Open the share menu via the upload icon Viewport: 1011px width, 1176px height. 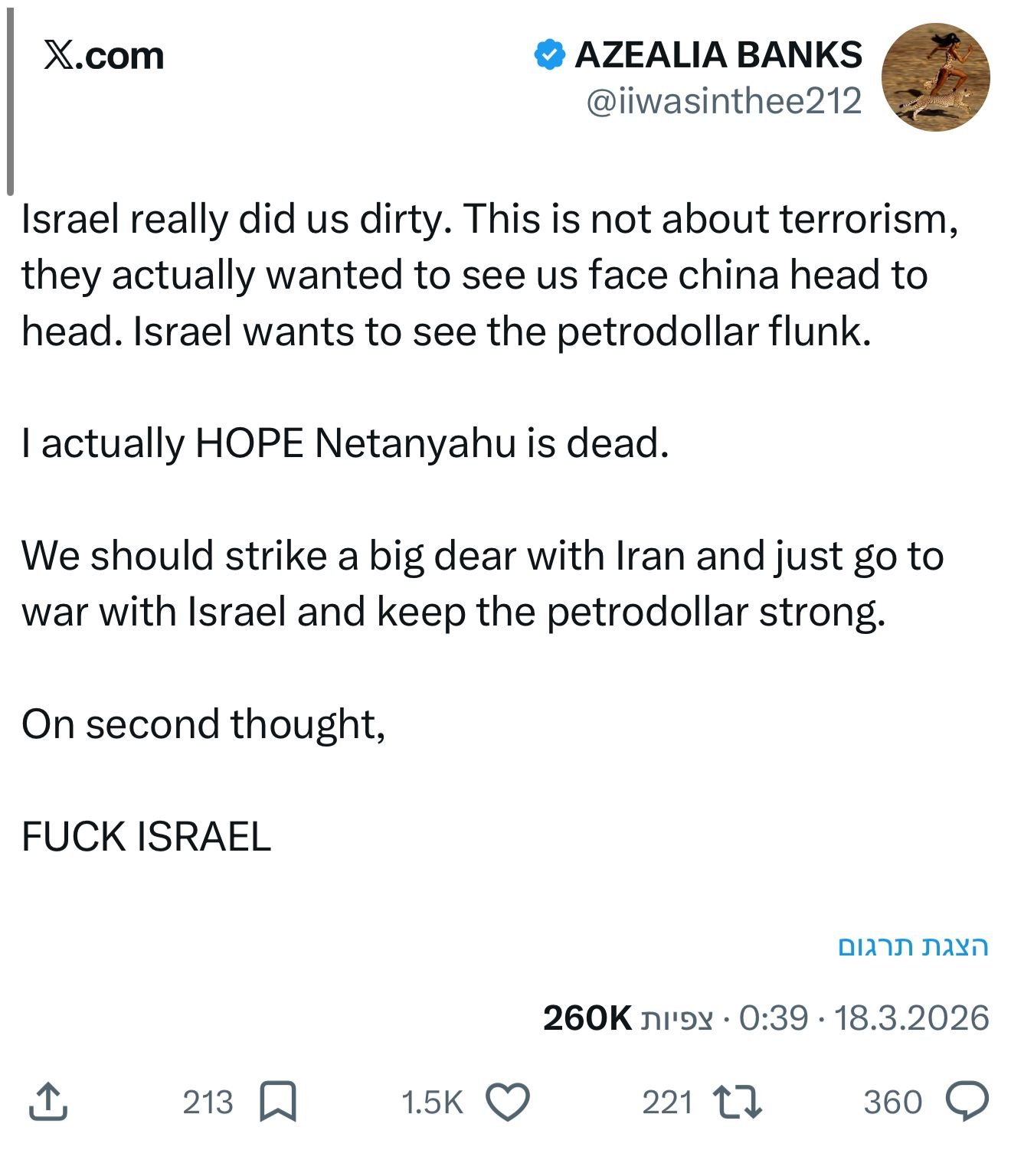50,1102
